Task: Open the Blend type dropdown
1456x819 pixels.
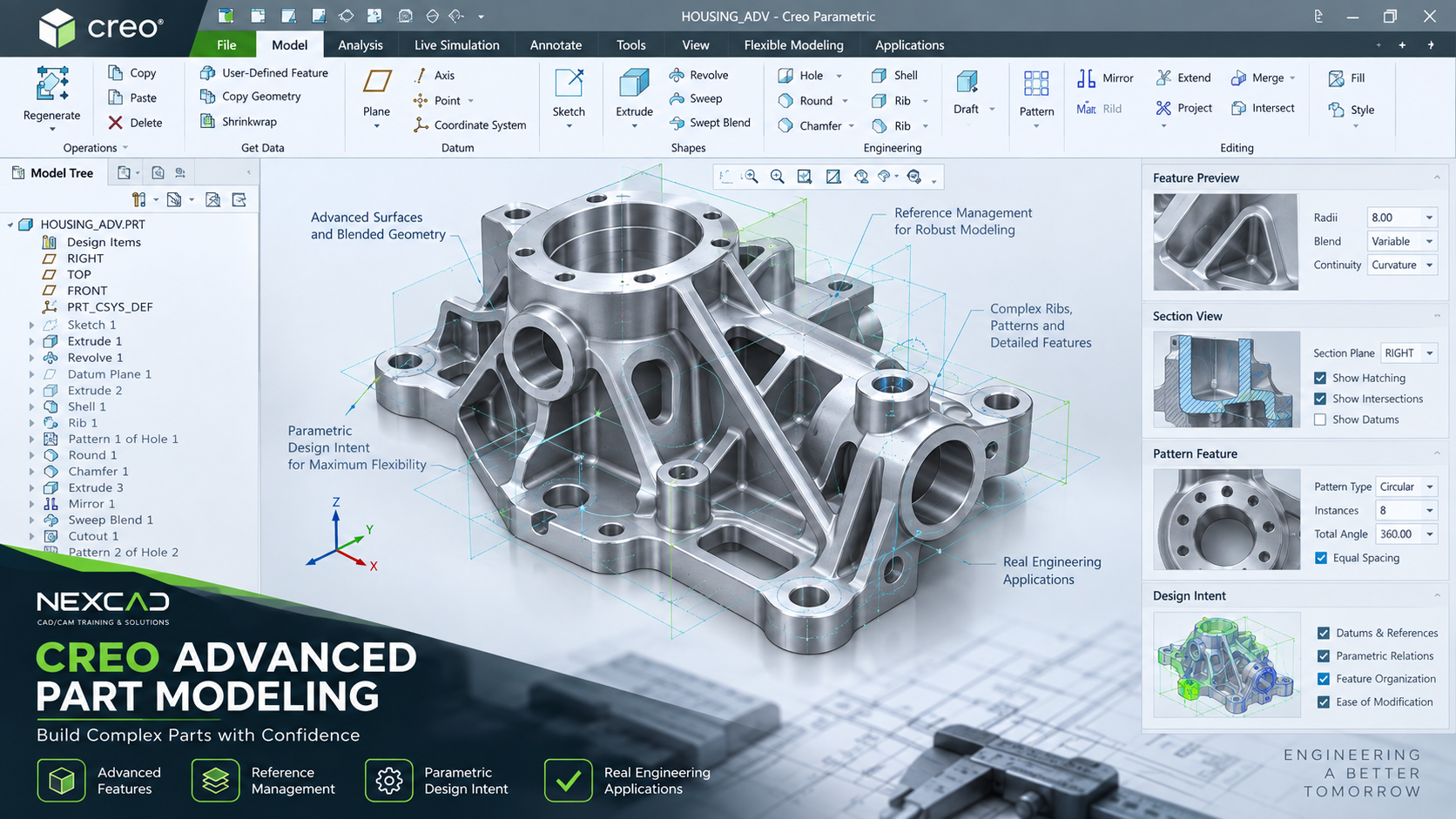Action: click(x=1429, y=241)
